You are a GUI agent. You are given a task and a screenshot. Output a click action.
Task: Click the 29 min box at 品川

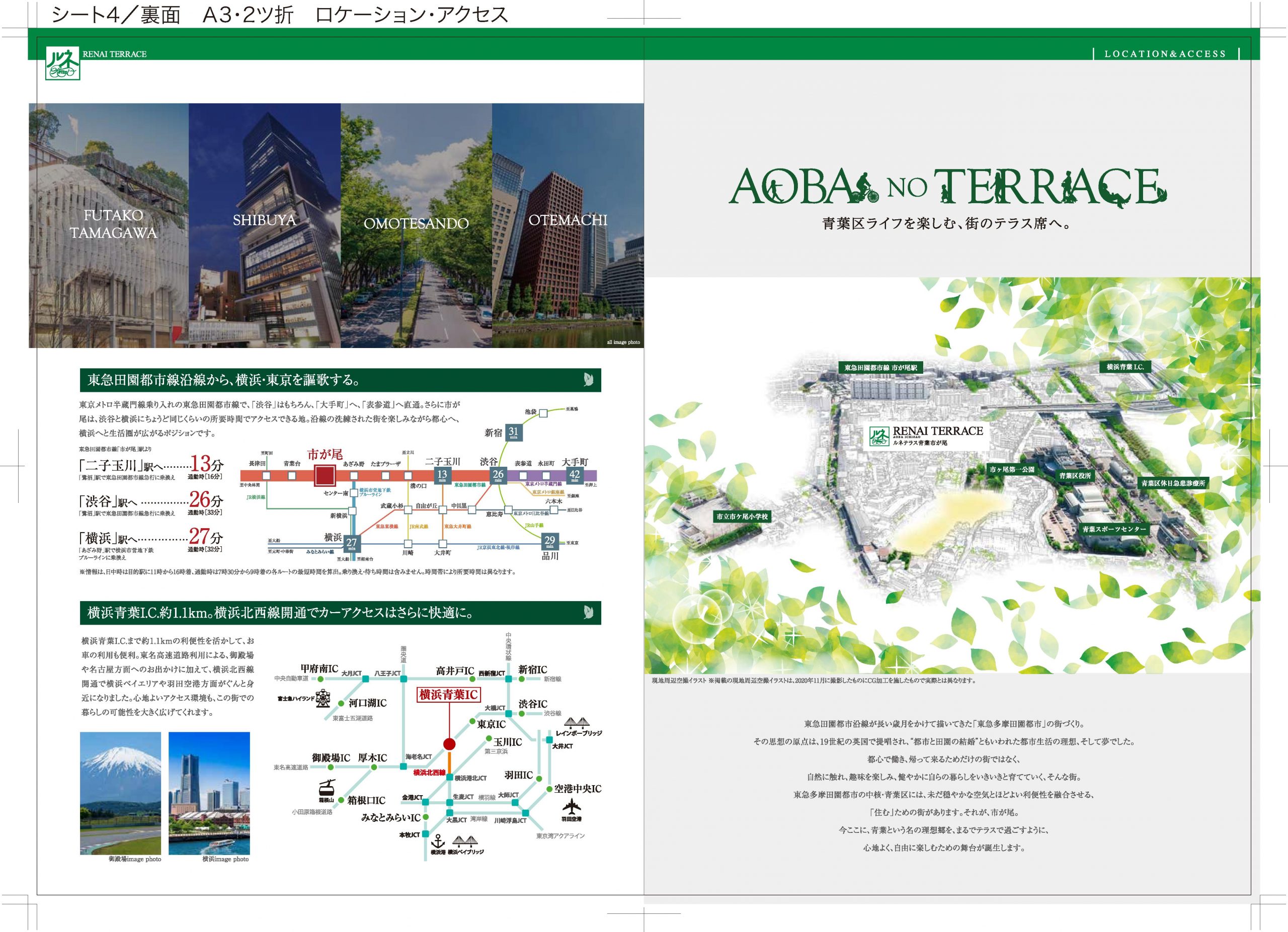(550, 542)
